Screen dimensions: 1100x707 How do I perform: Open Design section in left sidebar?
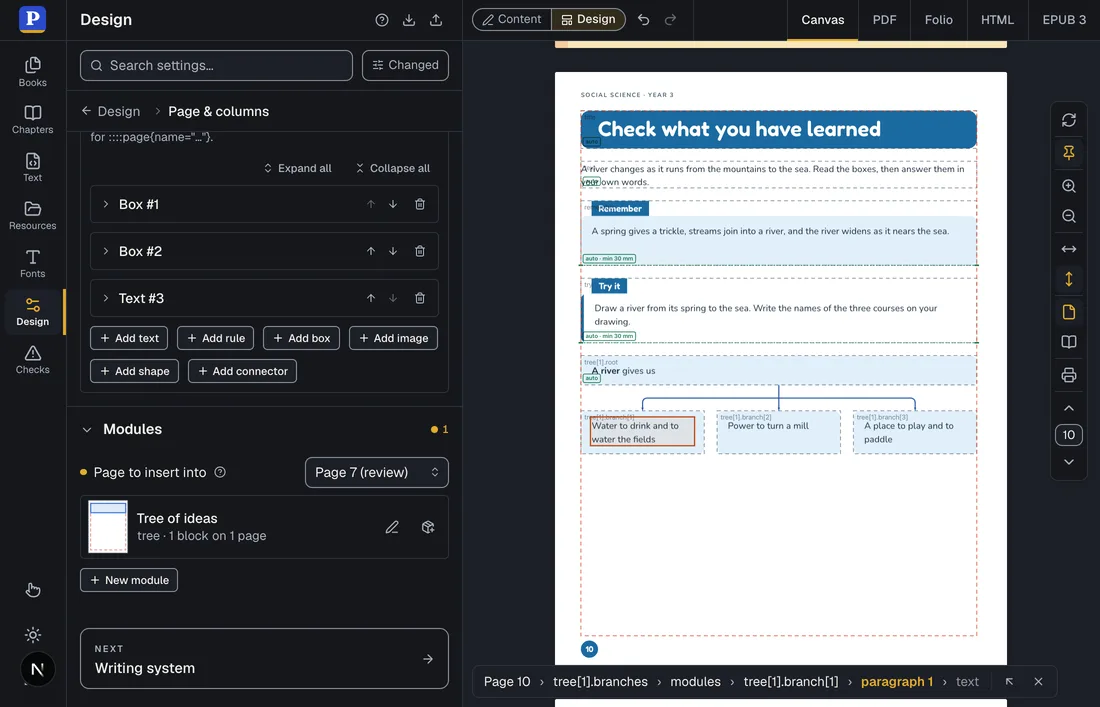pyautogui.click(x=32, y=311)
